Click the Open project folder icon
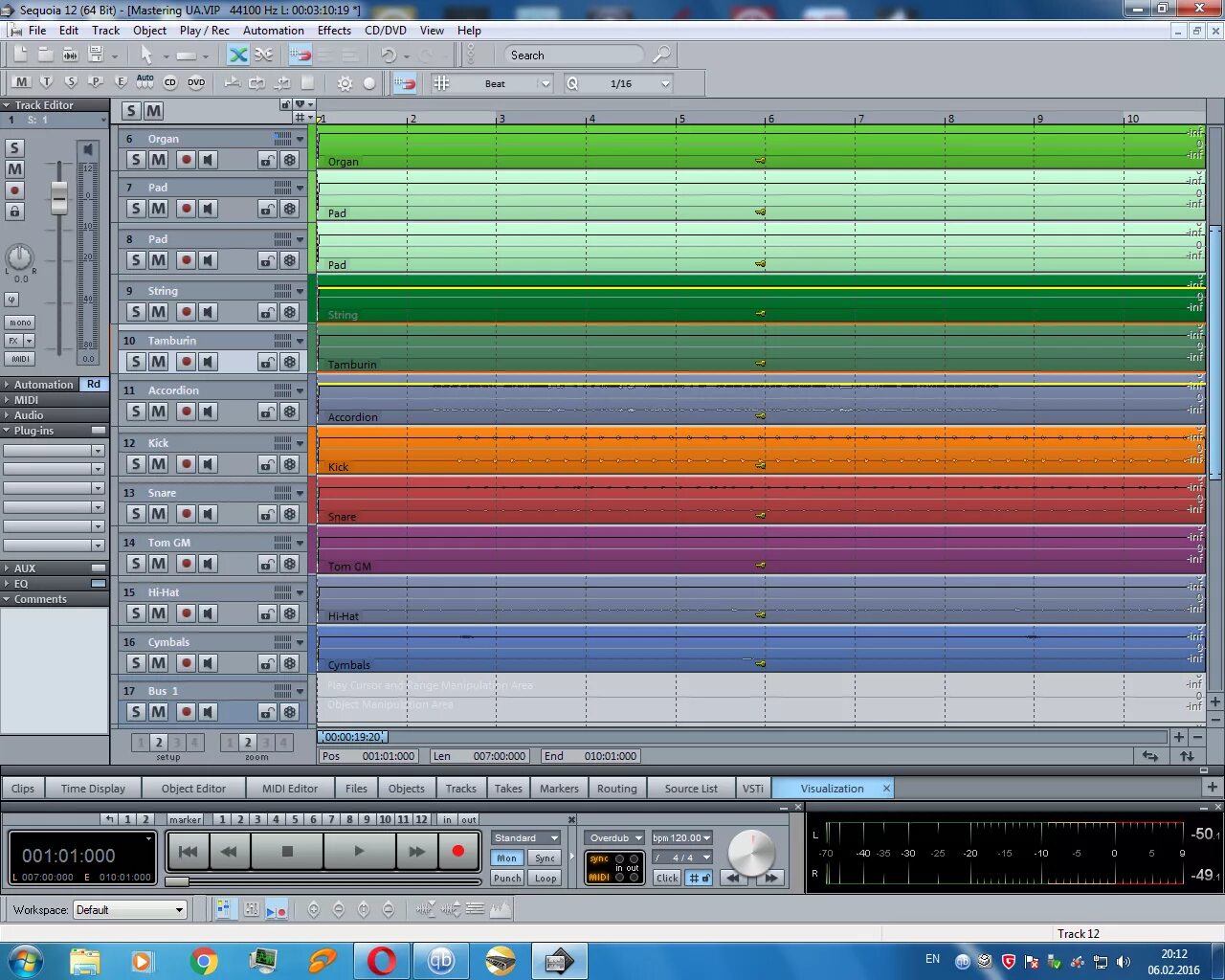 tap(45, 56)
